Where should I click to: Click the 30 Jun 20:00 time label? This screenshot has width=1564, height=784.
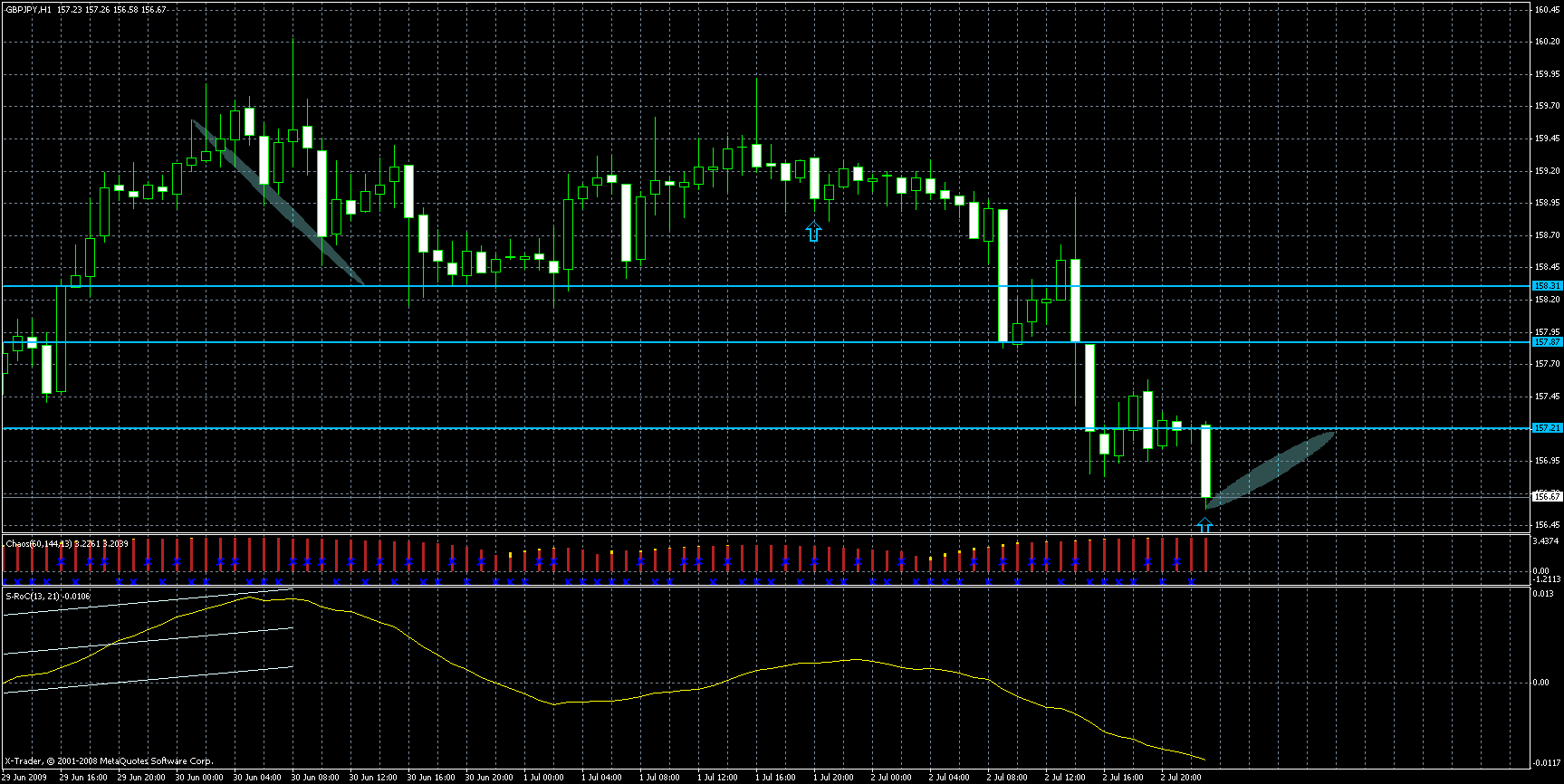coord(489,778)
